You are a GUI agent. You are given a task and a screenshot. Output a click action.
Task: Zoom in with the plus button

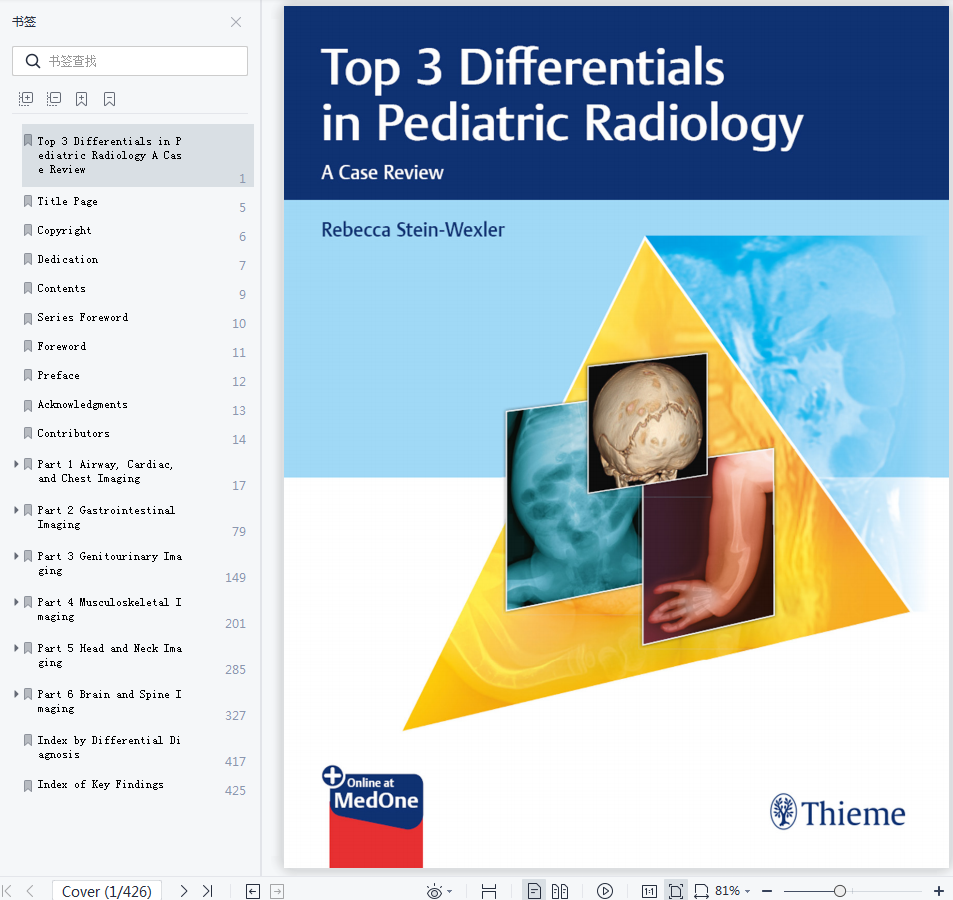tap(939, 891)
